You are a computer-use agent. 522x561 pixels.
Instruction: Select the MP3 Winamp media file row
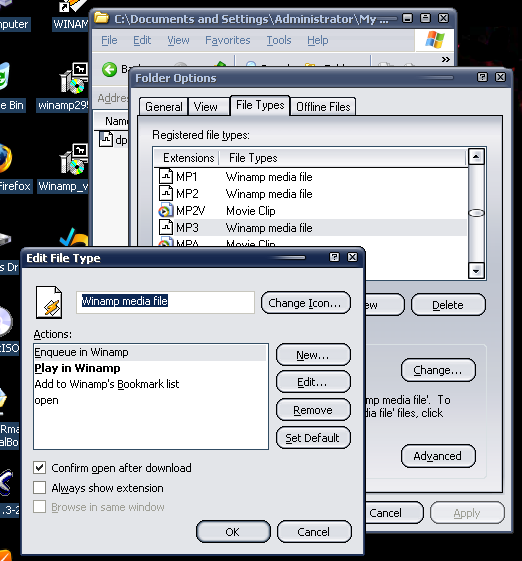coord(311,228)
